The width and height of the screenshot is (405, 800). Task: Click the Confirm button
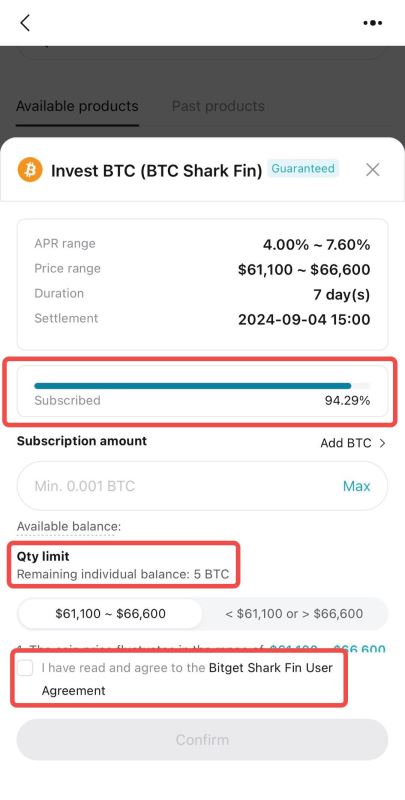pyautogui.click(x=202, y=740)
